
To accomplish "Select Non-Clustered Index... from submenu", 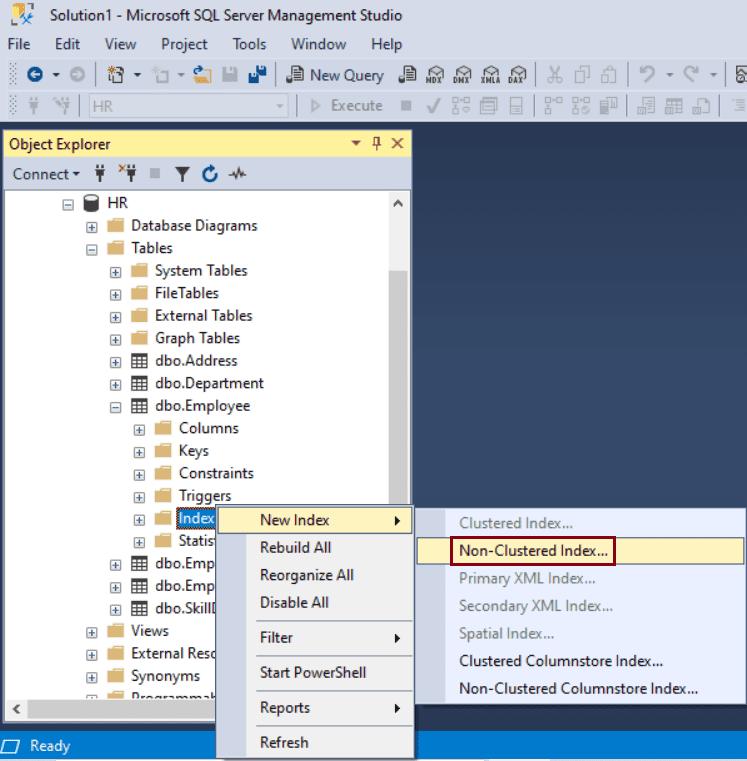I will point(532,550).
